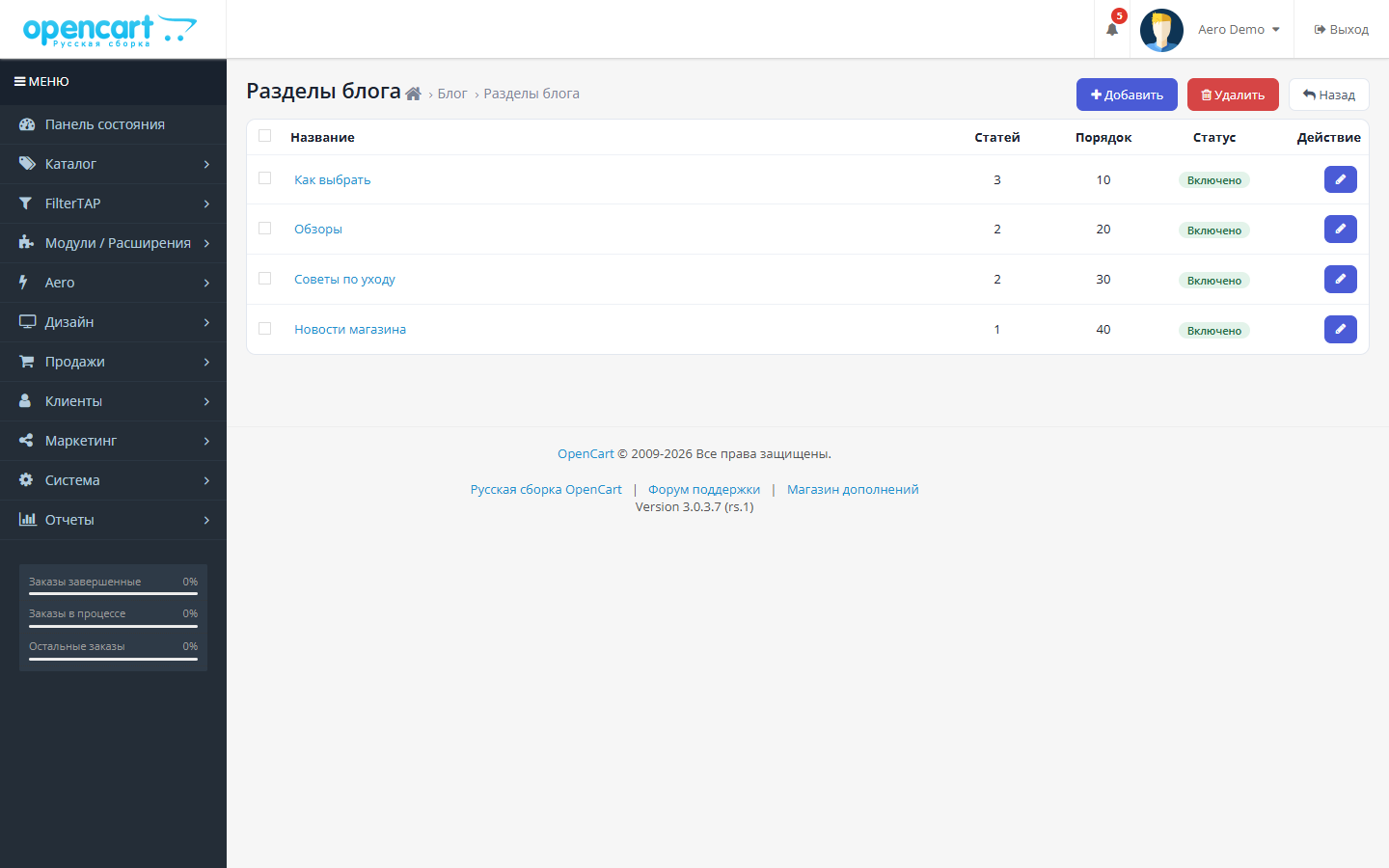Expand the FilterTAP menu chevron

coord(206,203)
